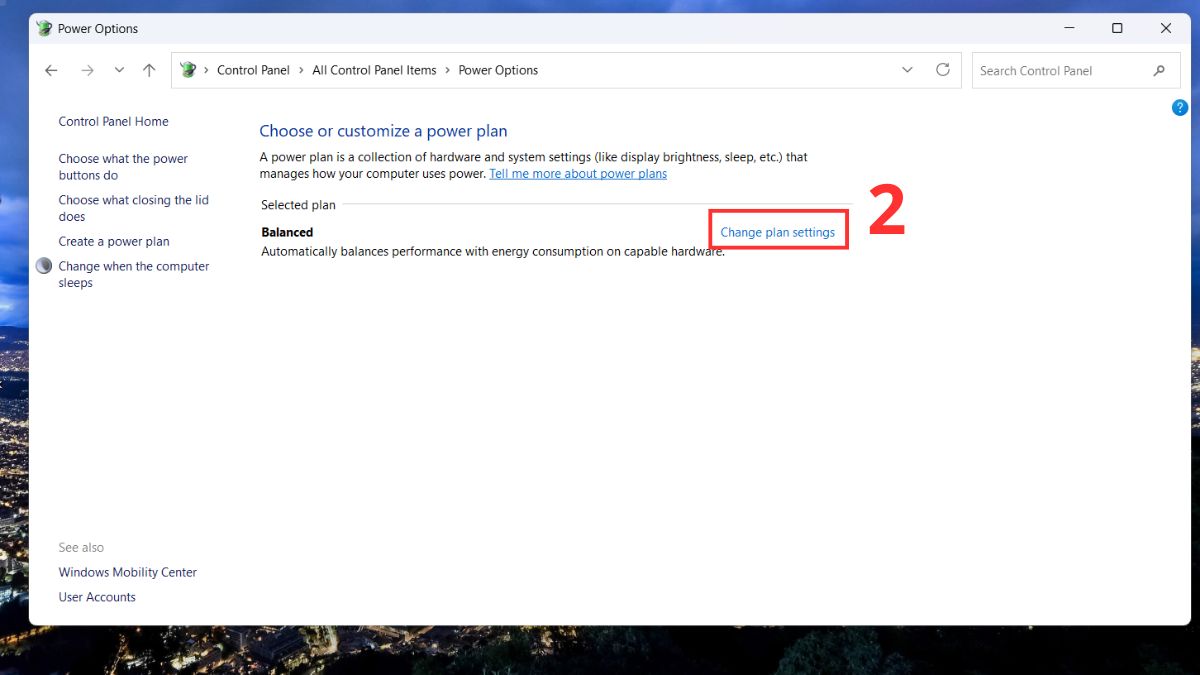Open Choose what closing the lid does
This screenshot has height=675, width=1200.
pos(133,208)
